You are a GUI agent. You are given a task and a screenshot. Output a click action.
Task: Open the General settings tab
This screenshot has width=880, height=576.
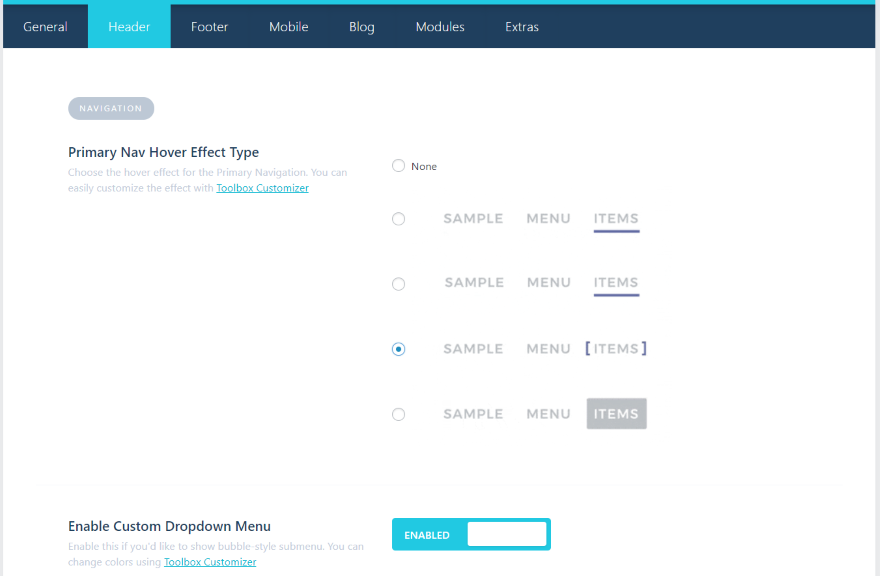pos(45,26)
